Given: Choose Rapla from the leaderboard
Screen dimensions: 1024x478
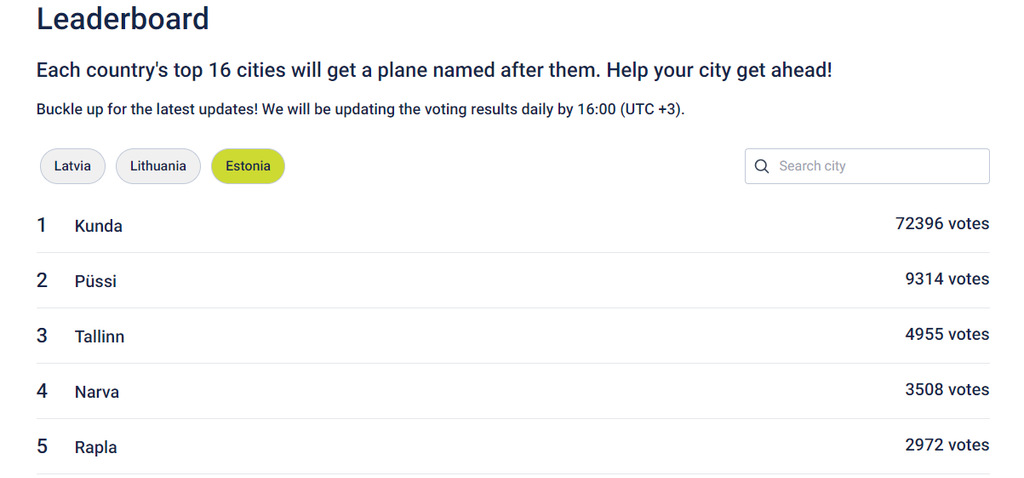Looking at the screenshot, I should tap(95, 447).
